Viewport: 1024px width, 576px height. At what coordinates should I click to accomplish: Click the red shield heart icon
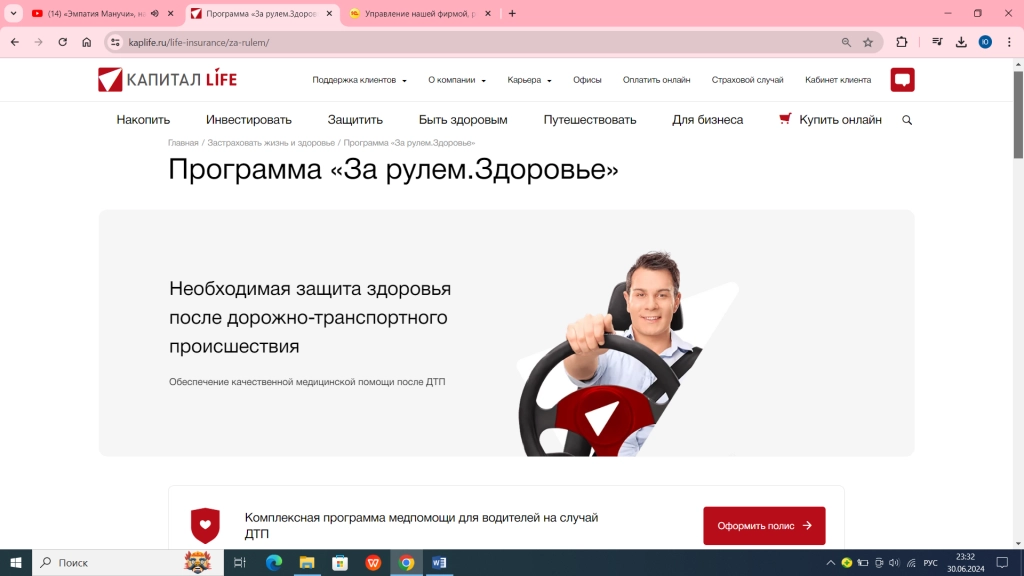(x=205, y=526)
